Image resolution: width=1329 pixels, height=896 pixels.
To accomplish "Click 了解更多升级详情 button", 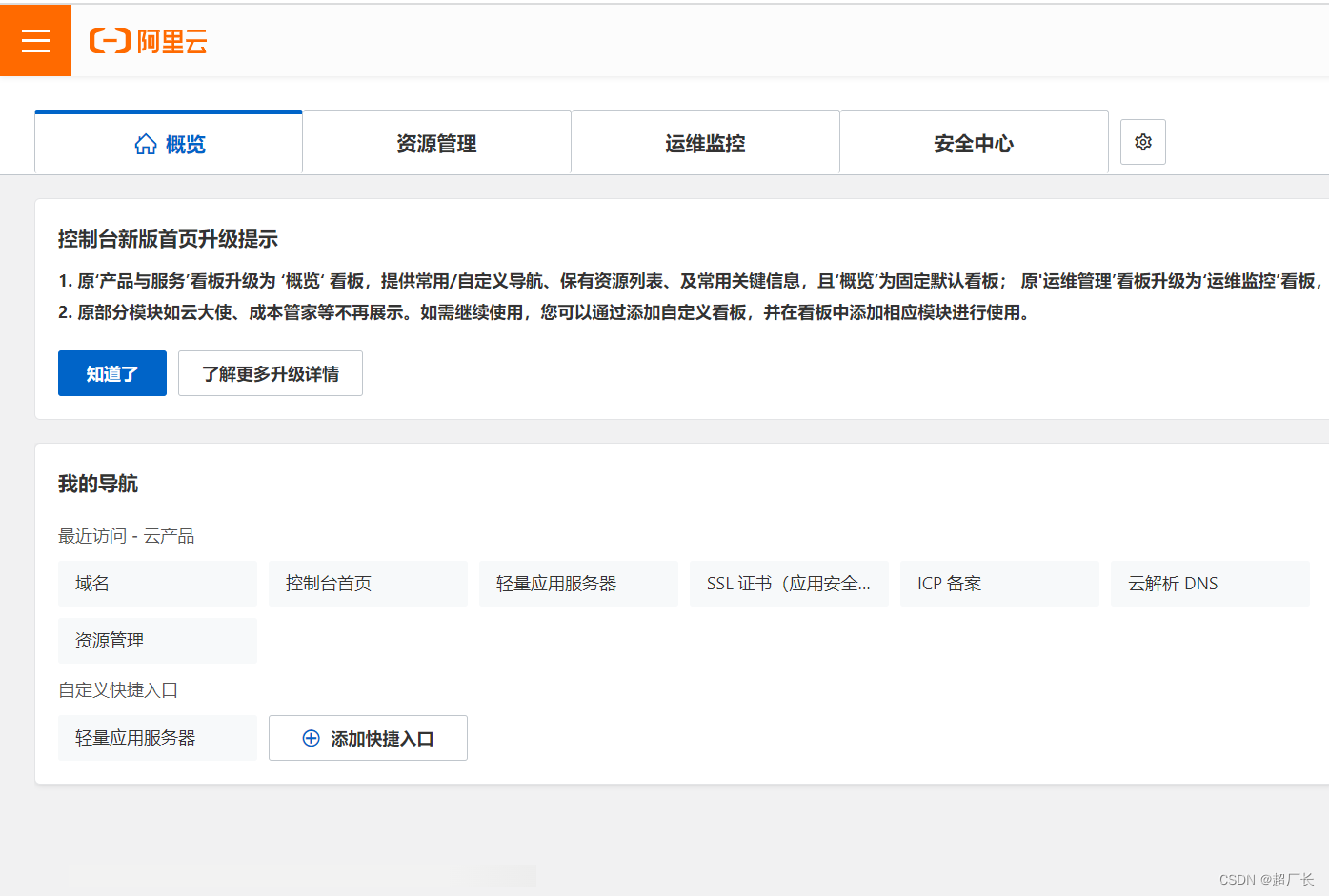I will (271, 373).
